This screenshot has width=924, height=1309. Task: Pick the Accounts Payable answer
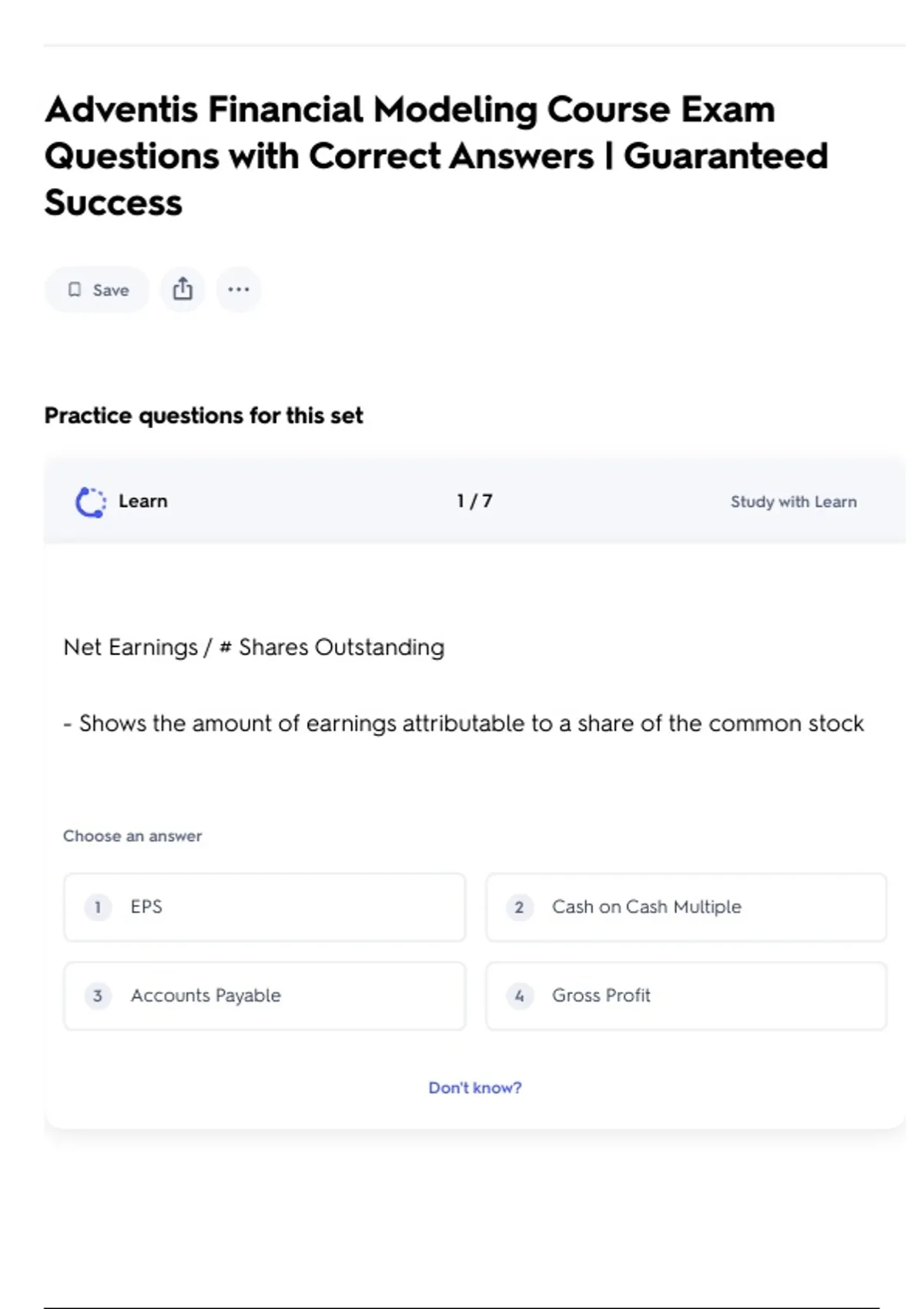tap(264, 996)
